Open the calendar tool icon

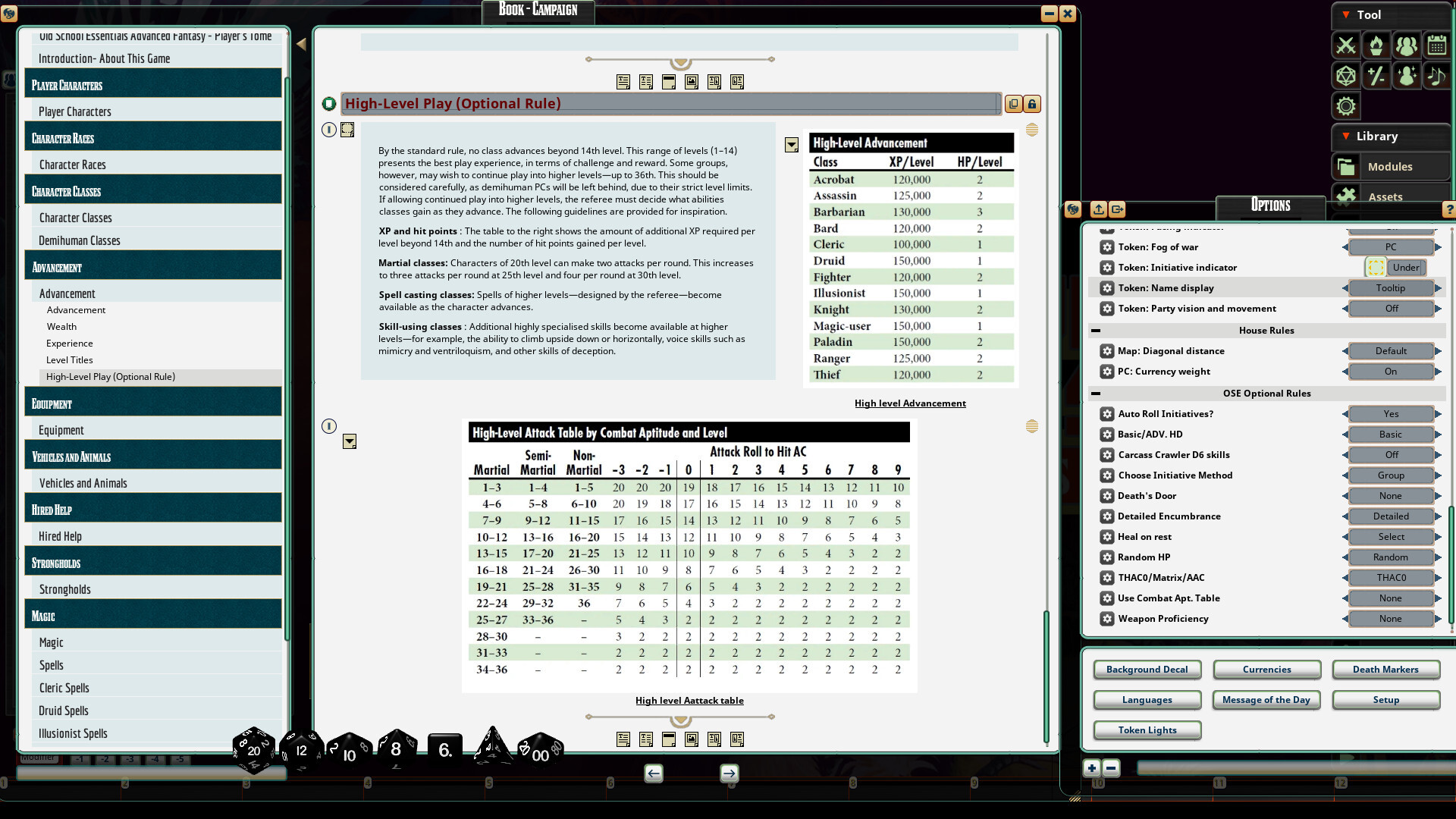1437,45
